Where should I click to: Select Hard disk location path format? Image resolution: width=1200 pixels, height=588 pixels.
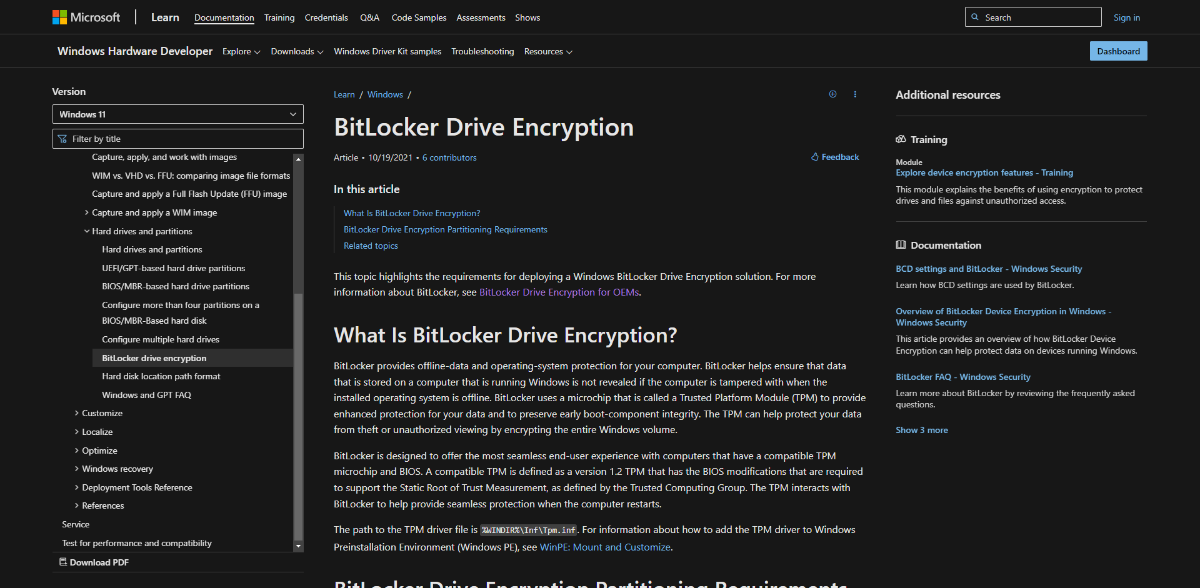(x=161, y=377)
